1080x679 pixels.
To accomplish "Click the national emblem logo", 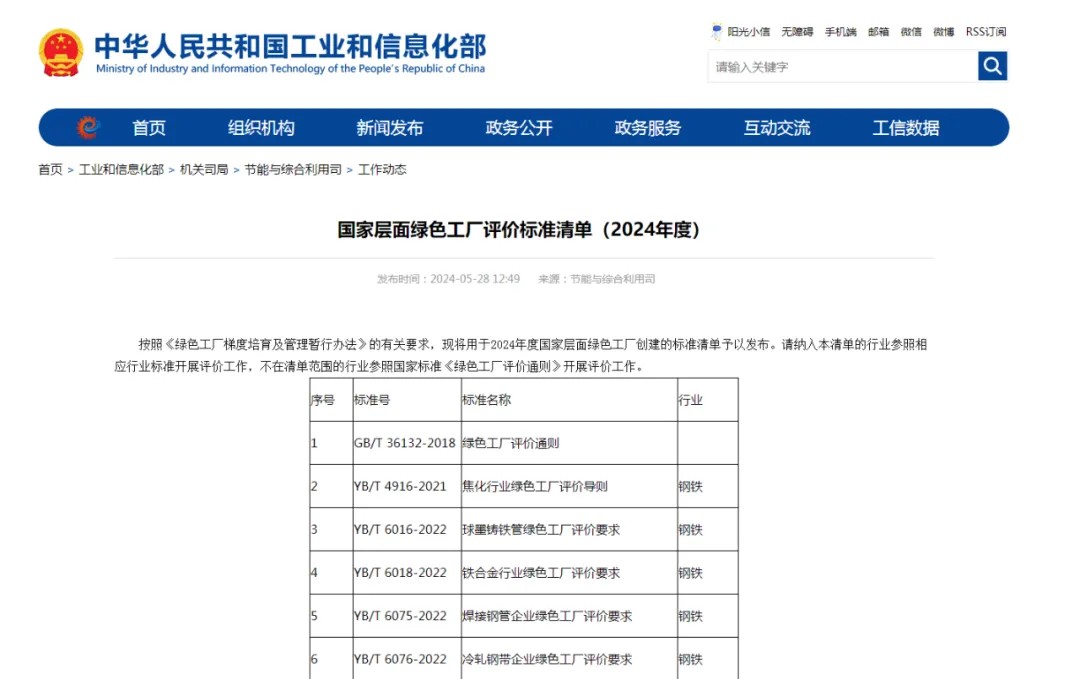I will tap(61, 52).
